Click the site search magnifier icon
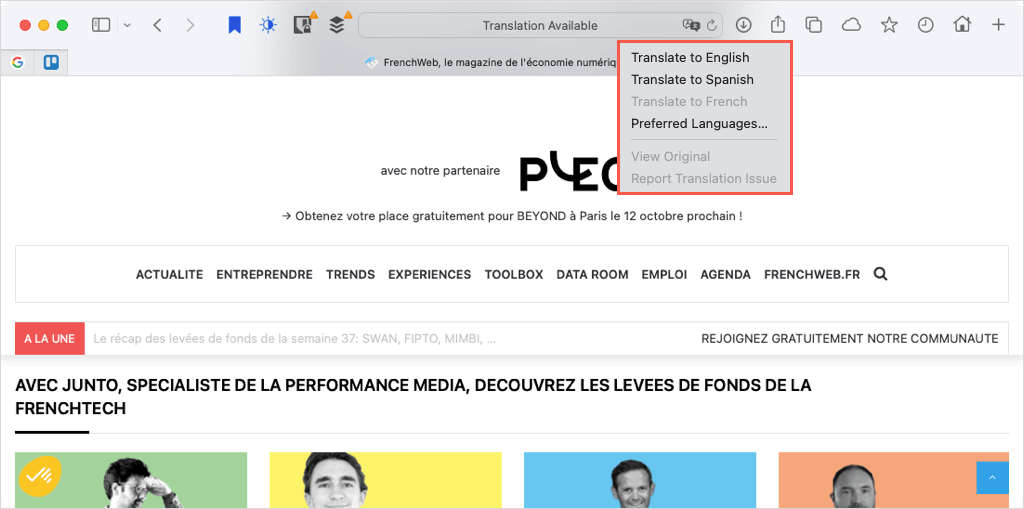The height and width of the screenshot is (509, 1024). coord(880,274)
